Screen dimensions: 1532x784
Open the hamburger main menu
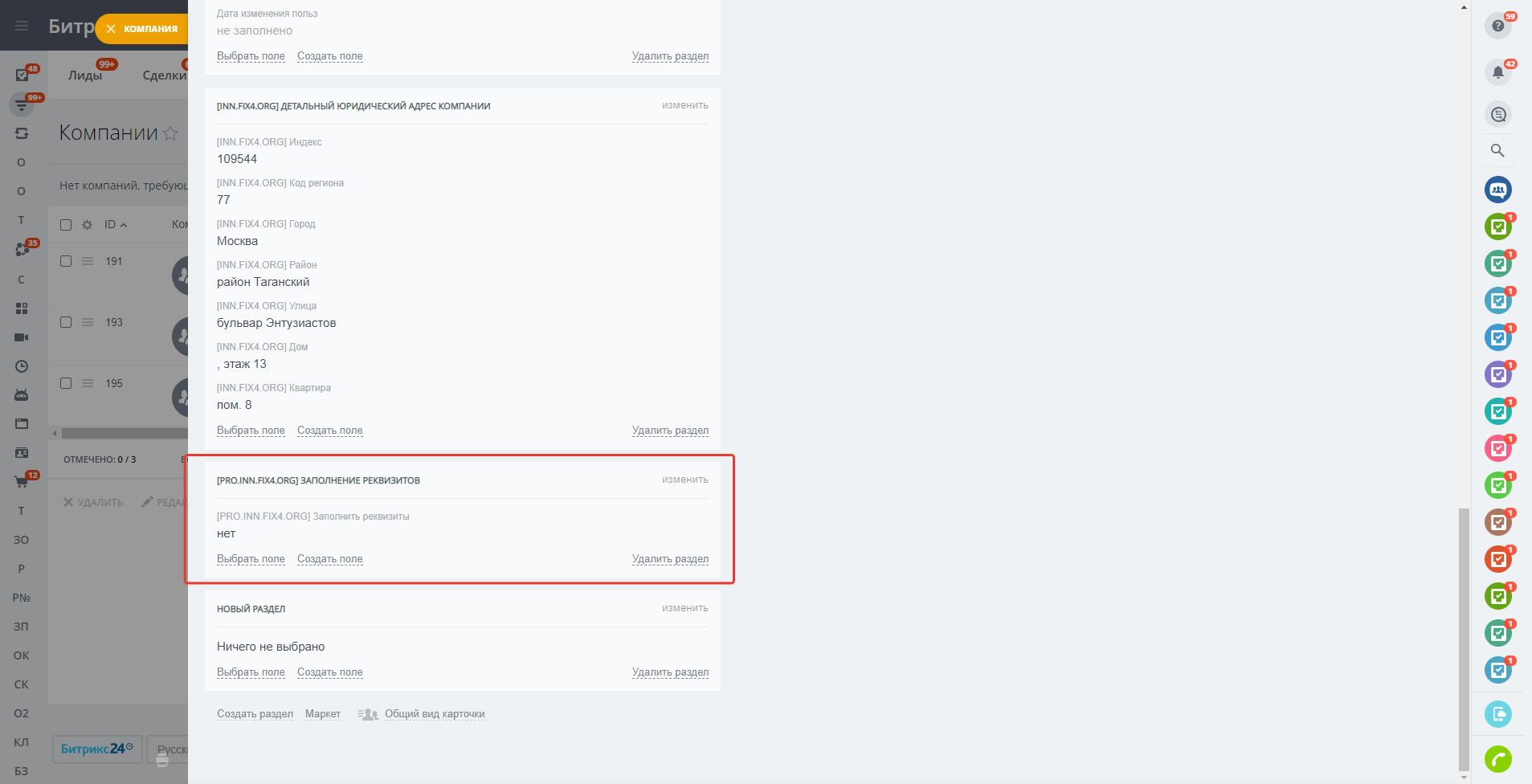tap(22, 26)
